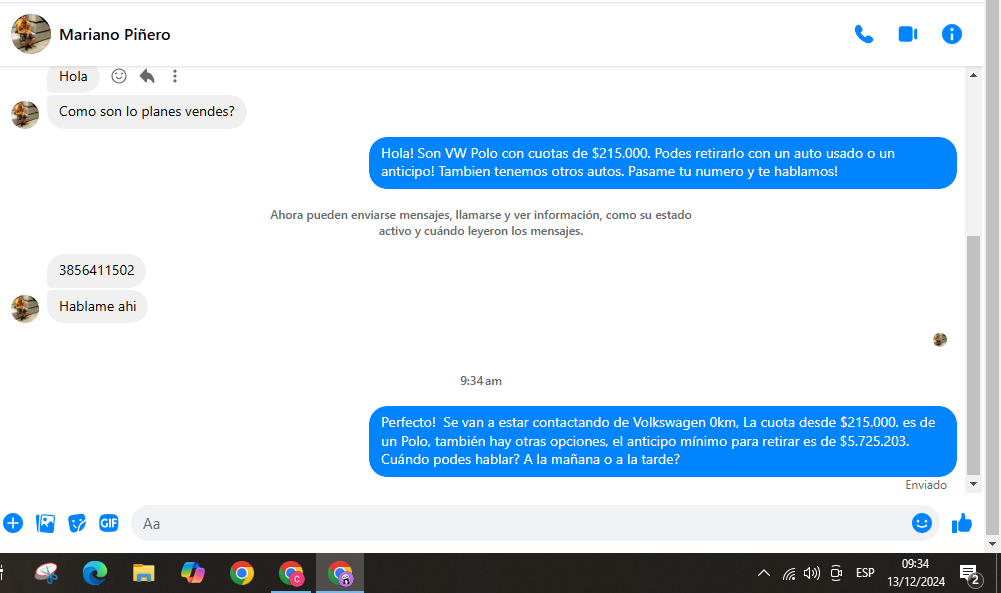Click the conversation scrollbar thumb
The width and height of the screenshot is (1001, 593).
[973, 355]
